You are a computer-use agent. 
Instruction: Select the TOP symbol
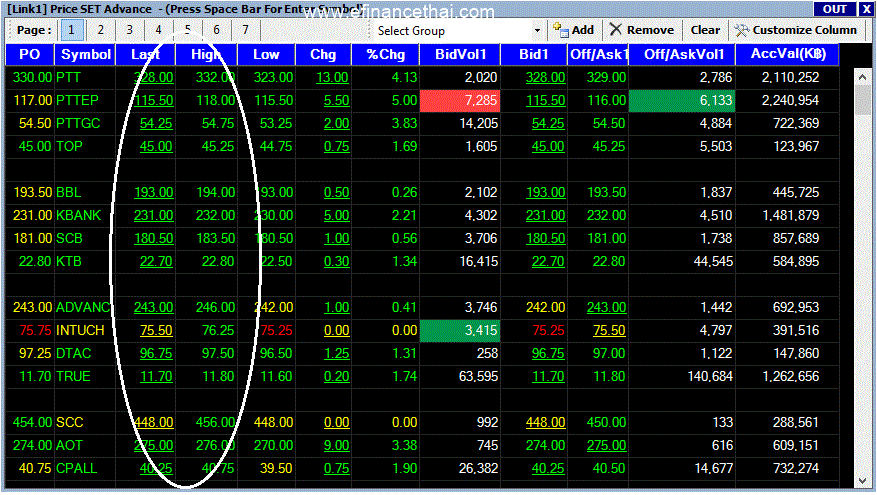coord(69,147)
